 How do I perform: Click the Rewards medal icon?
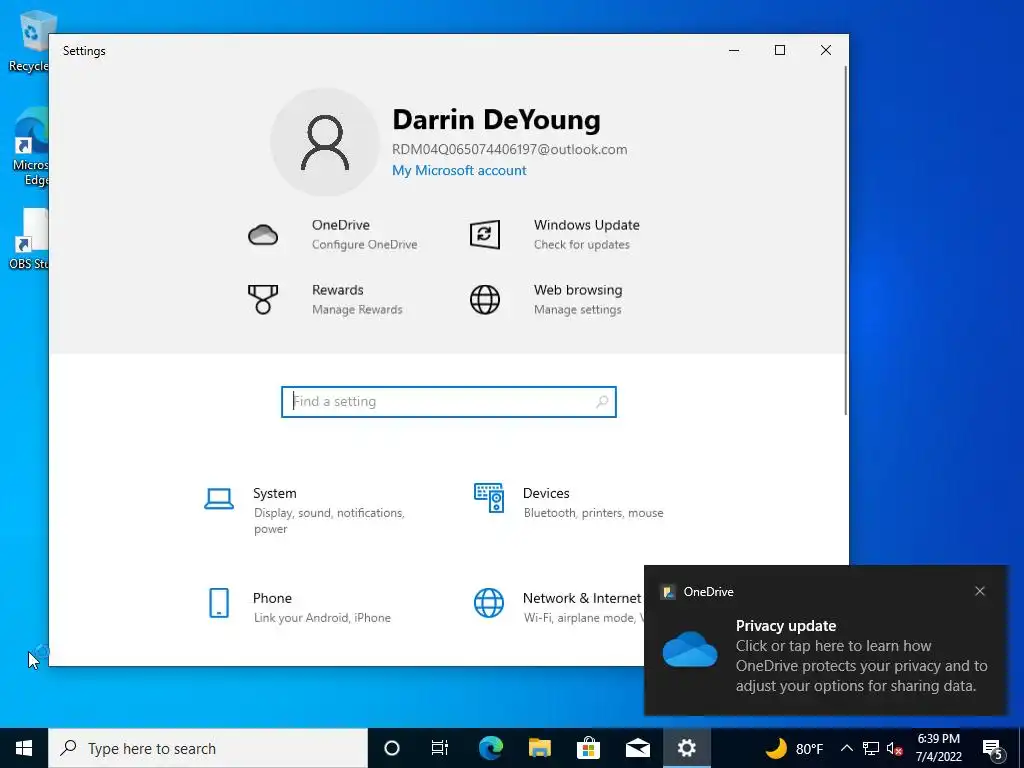click(263, 300)
